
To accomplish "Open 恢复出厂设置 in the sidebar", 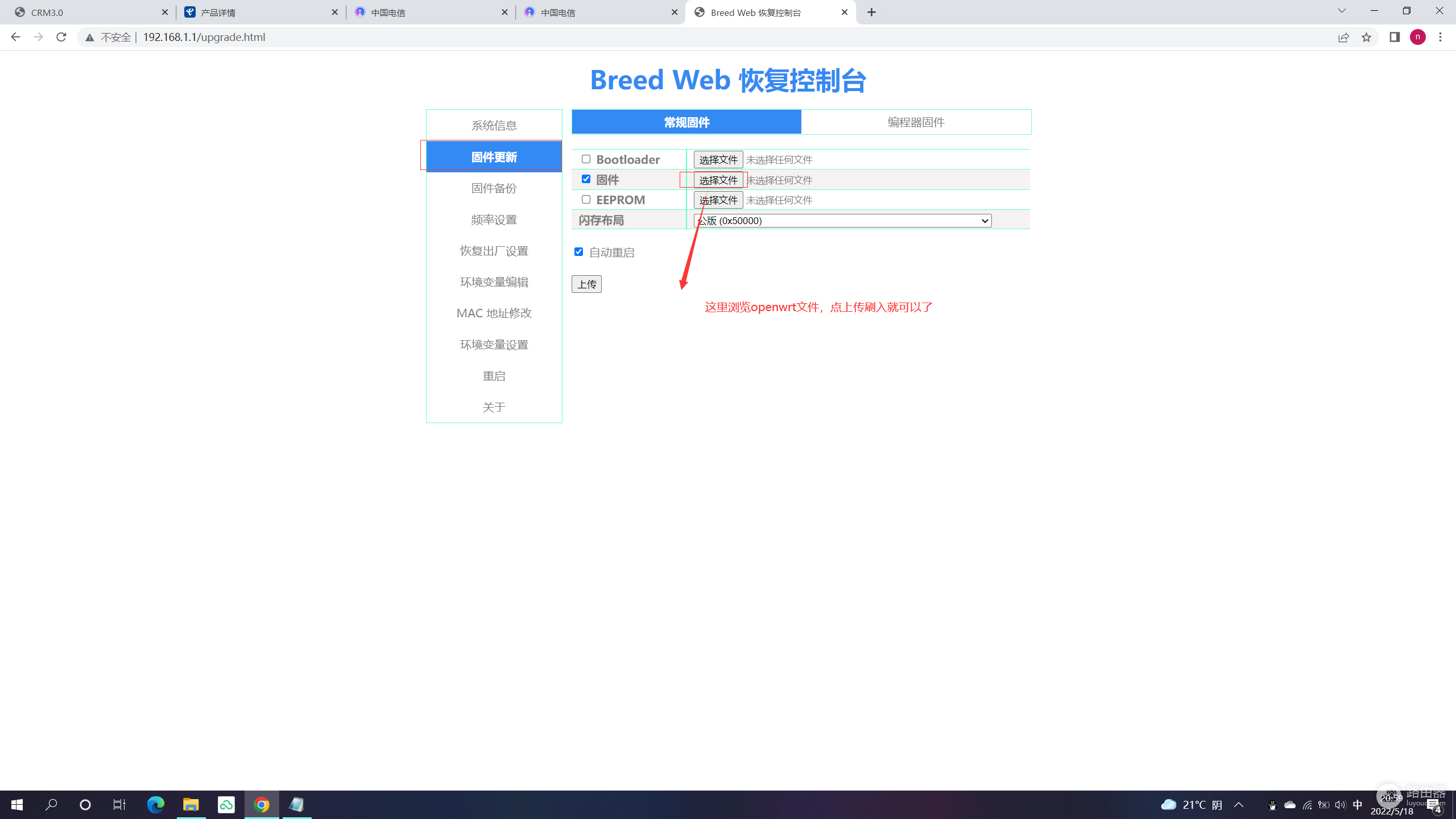I will point(494,251).
